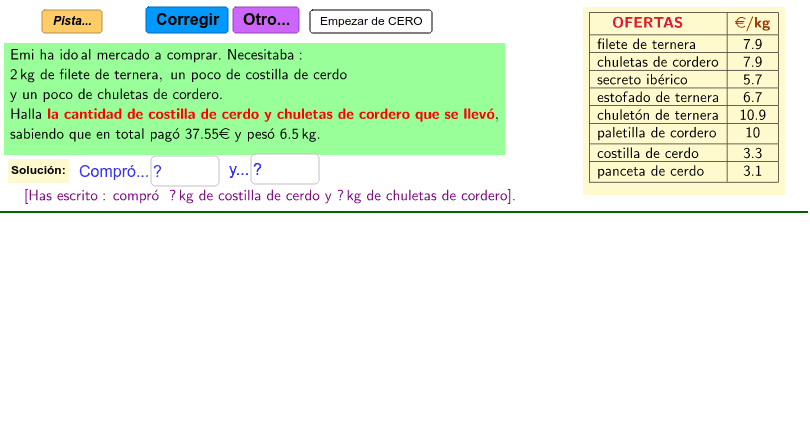
Task: Click the 'chuletas de cordero' table row label
Action: point(658,61)
